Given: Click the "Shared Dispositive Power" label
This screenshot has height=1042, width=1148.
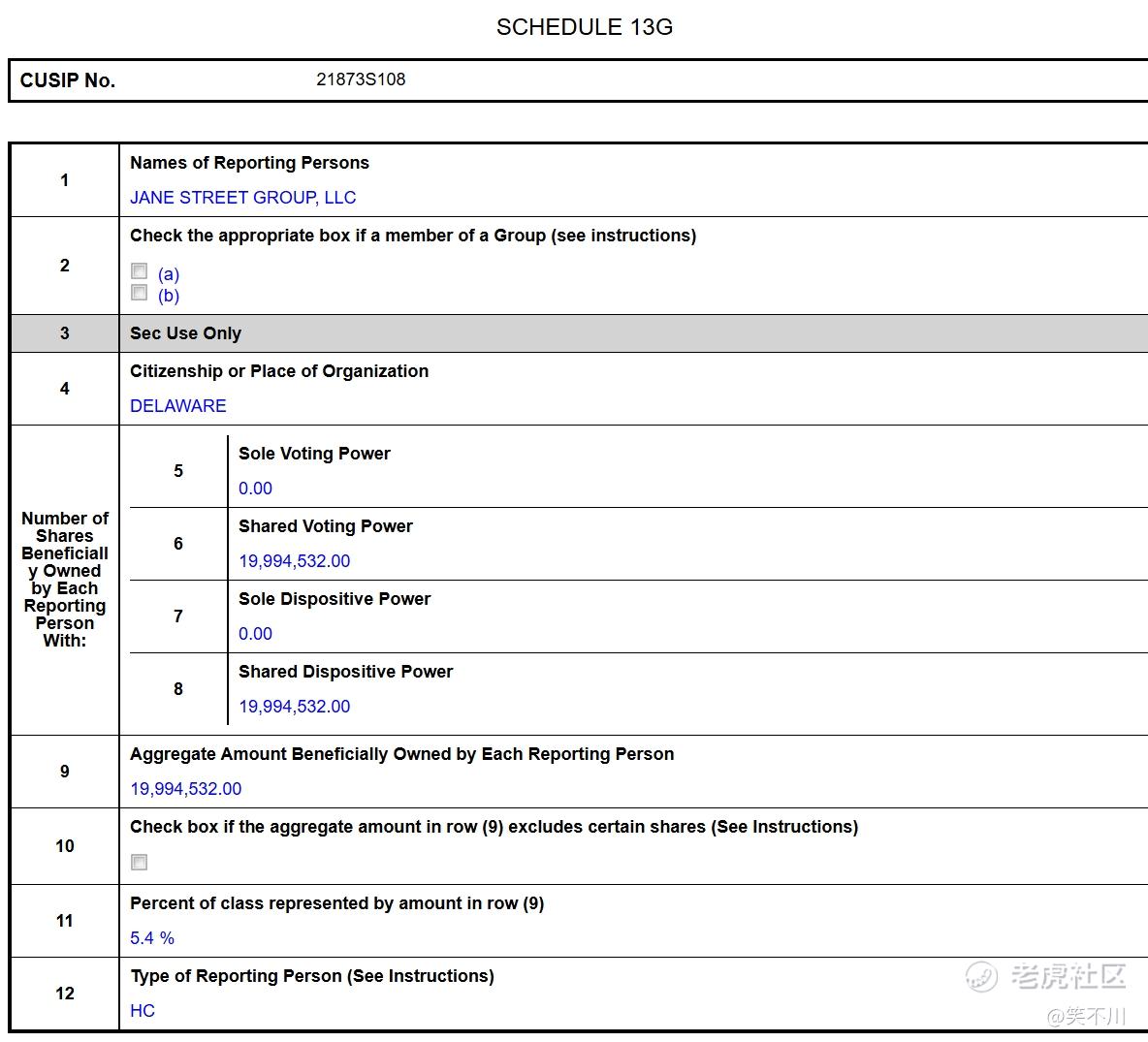Looking at the screenshot, I should tap(345, 672).
